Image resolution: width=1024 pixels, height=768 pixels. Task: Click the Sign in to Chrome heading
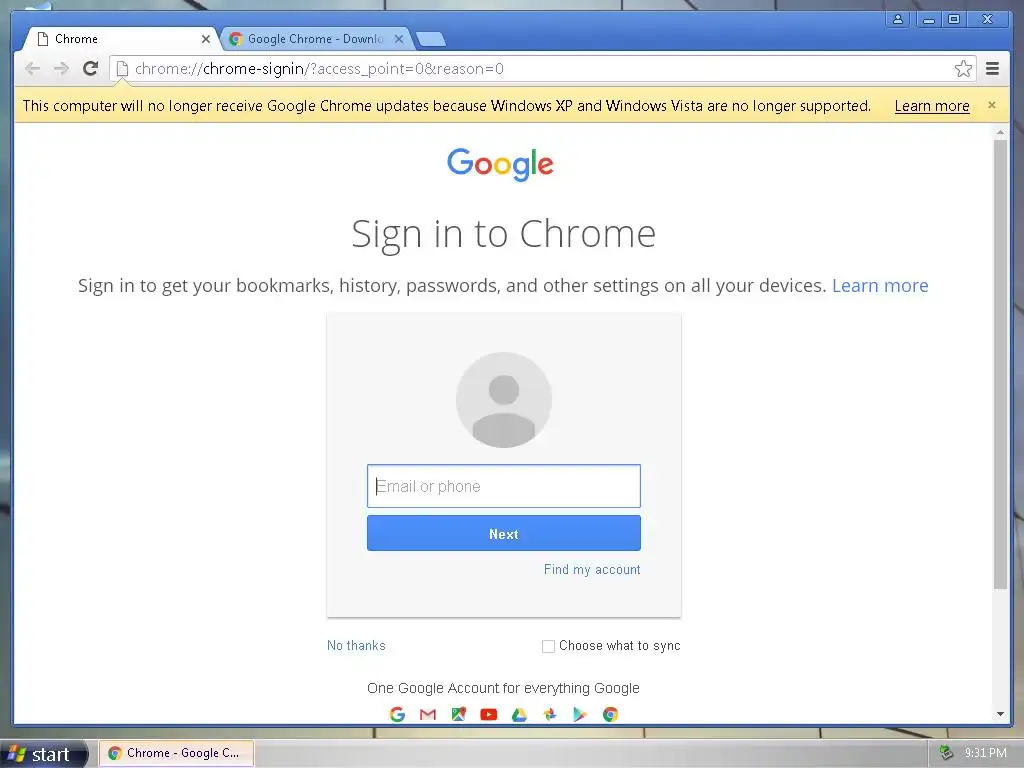[504, 234]
